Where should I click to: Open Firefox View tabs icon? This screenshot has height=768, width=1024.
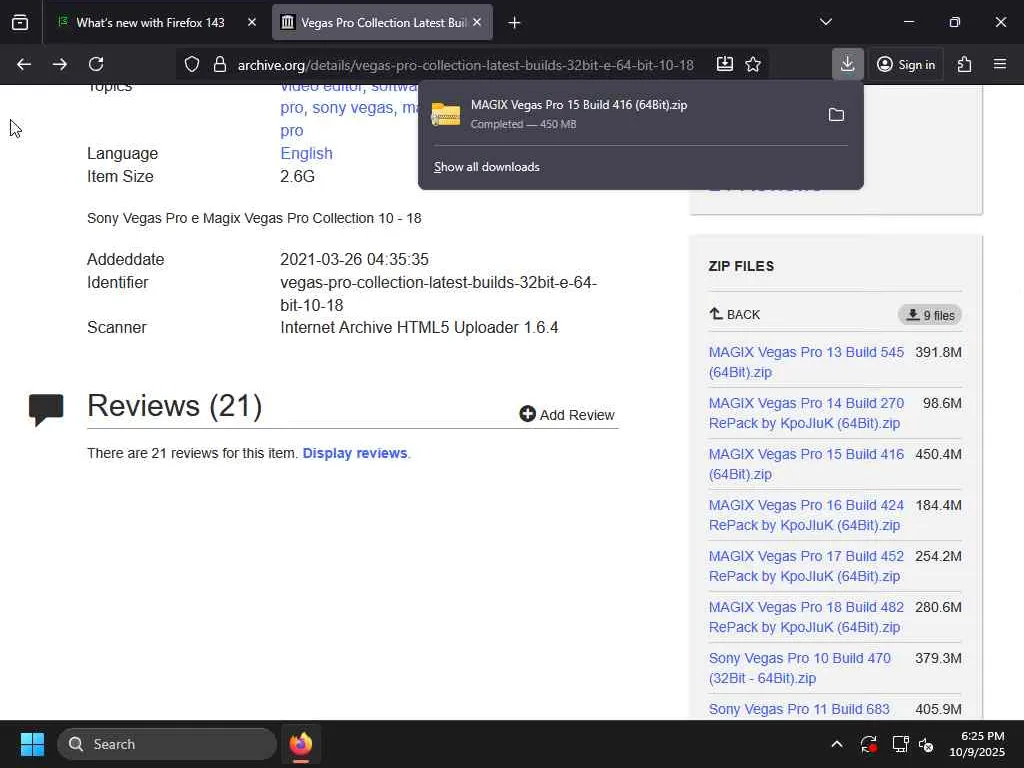(20, 23)
